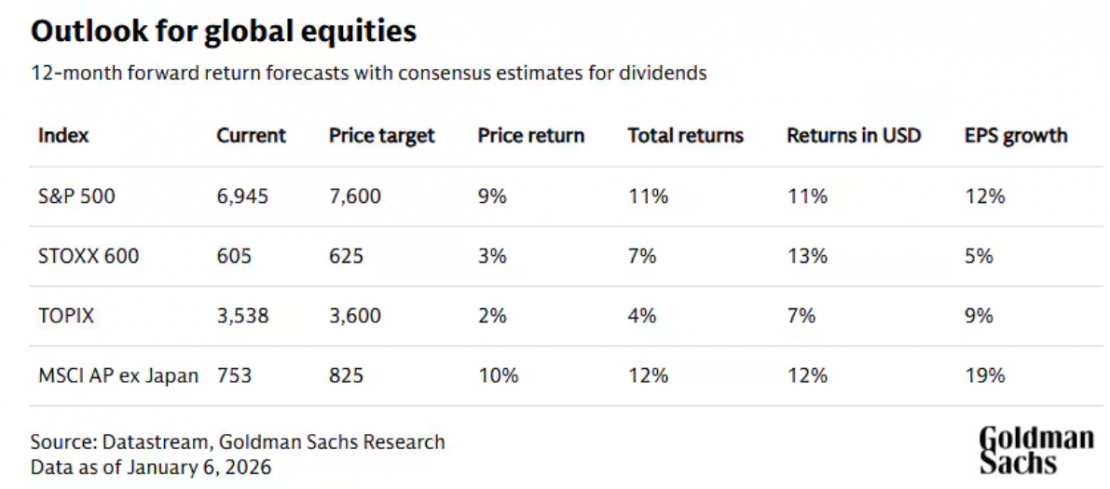
Task: Click the Returns in USD header
Action: tap(853, 136)
